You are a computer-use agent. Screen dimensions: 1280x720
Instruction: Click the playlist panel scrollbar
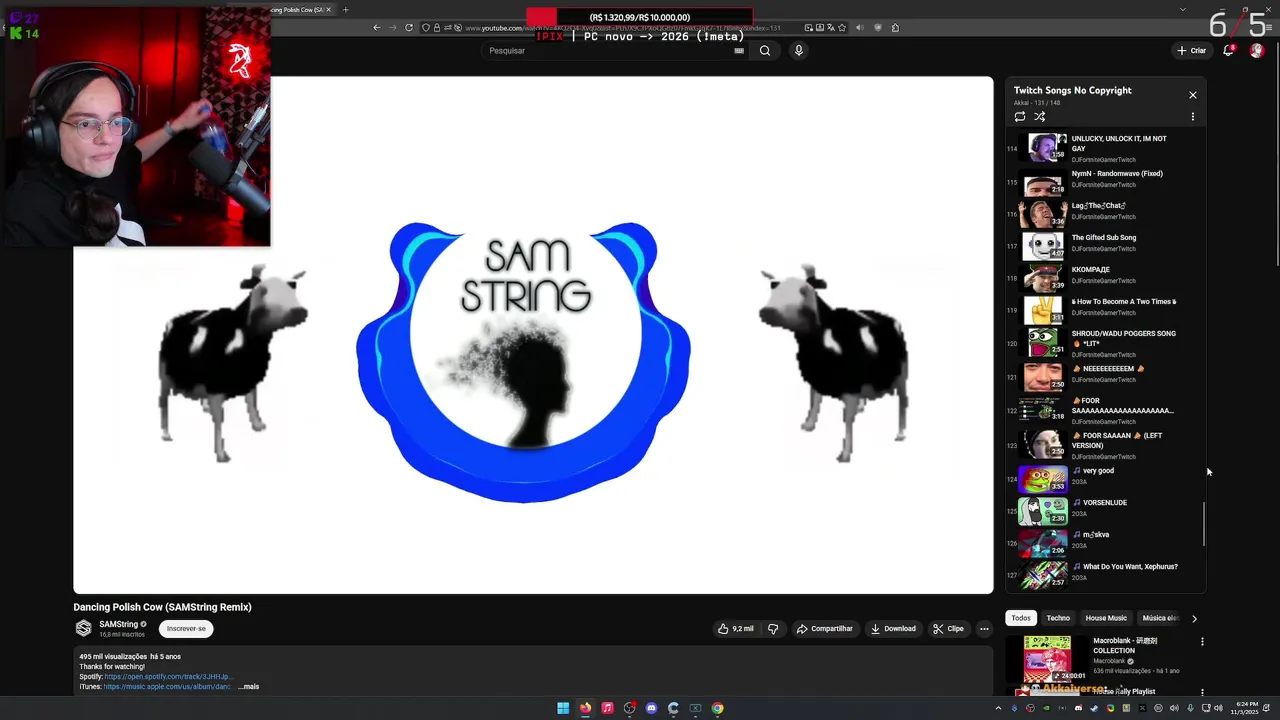click(1204, 523)
